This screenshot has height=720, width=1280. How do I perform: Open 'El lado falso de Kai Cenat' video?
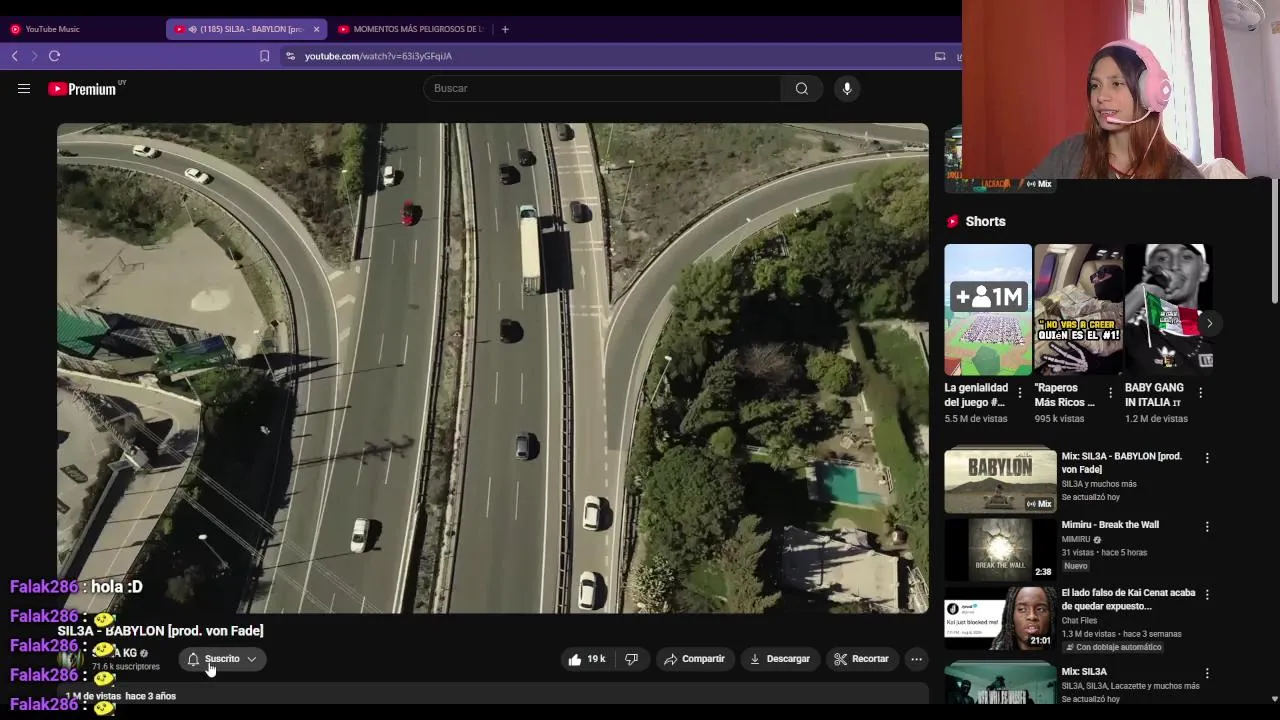1128,599
